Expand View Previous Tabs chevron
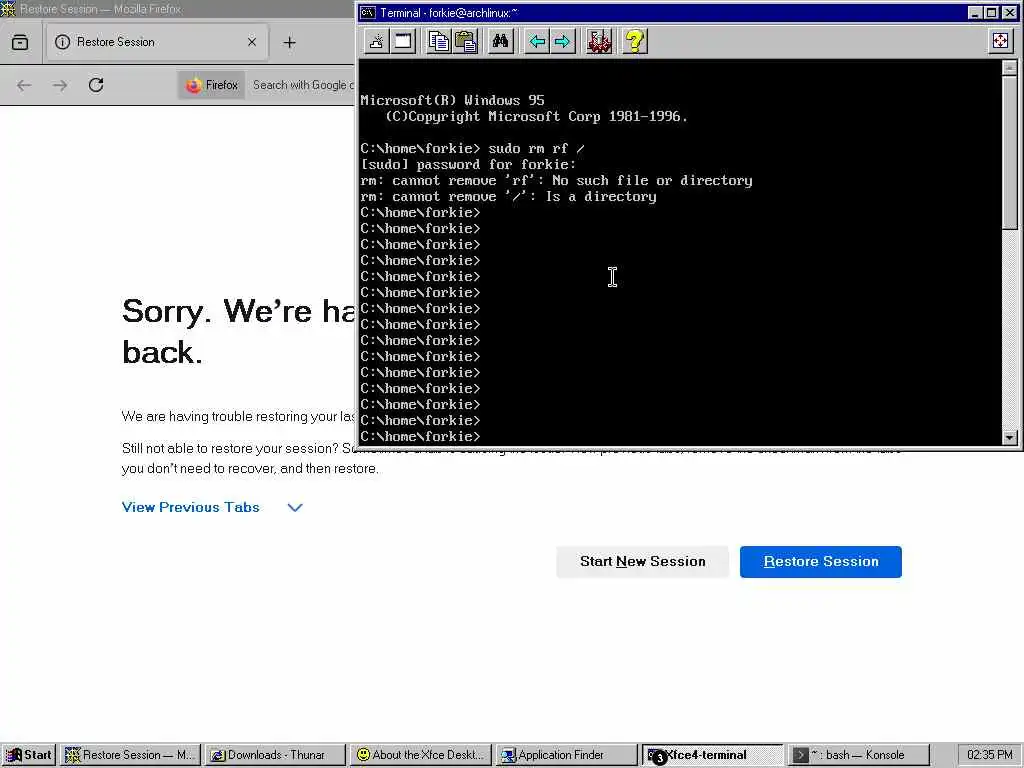The image size is (1024, 768). tap(295, 507)
